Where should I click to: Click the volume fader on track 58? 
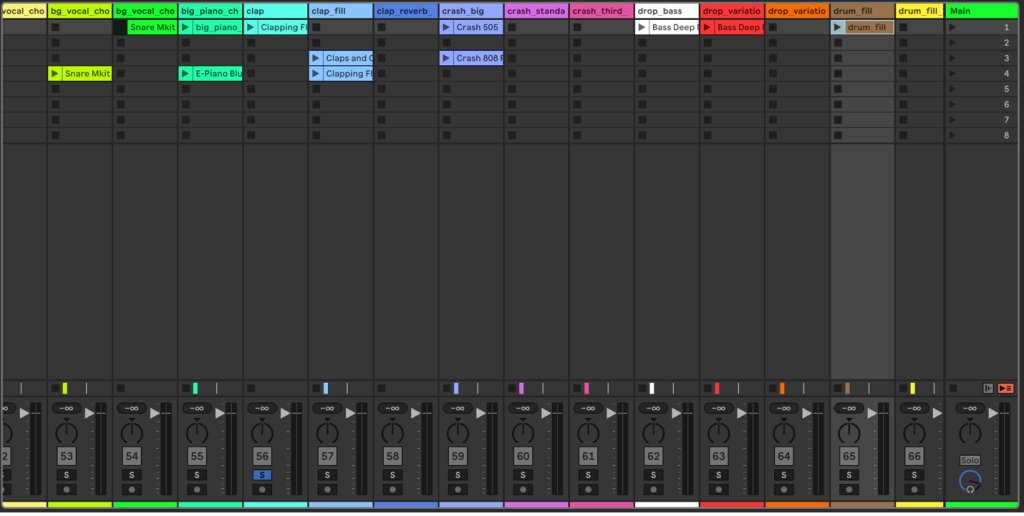tap(415, 413)
